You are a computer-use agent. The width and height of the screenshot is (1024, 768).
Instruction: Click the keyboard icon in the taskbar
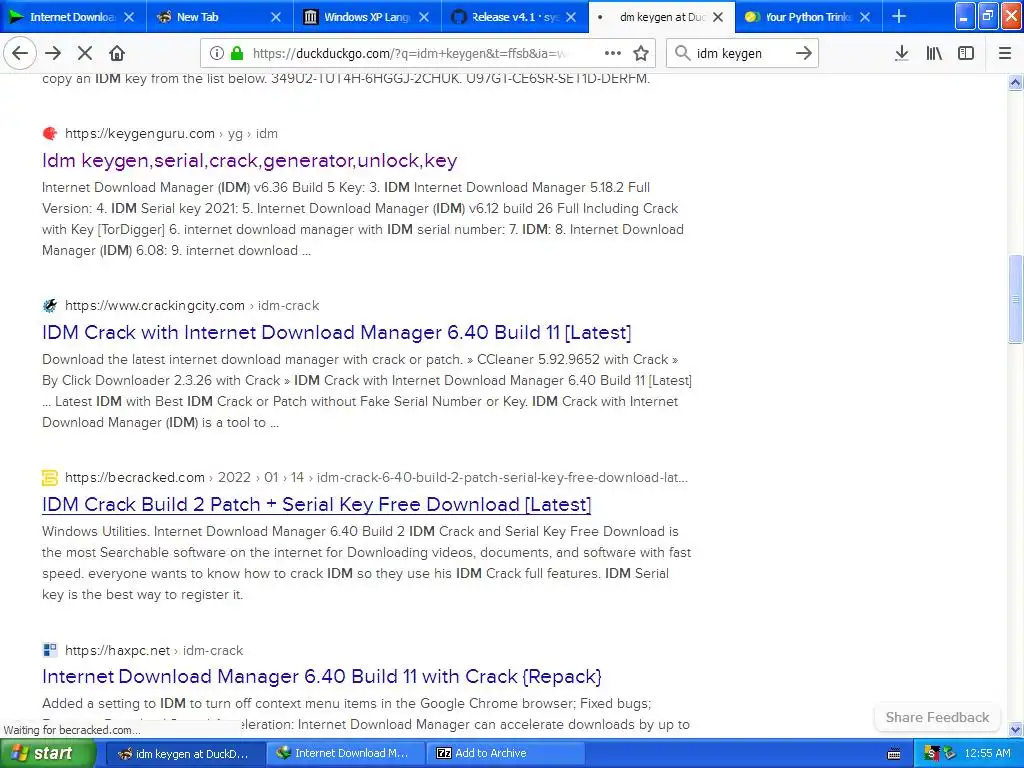[894, 754]
